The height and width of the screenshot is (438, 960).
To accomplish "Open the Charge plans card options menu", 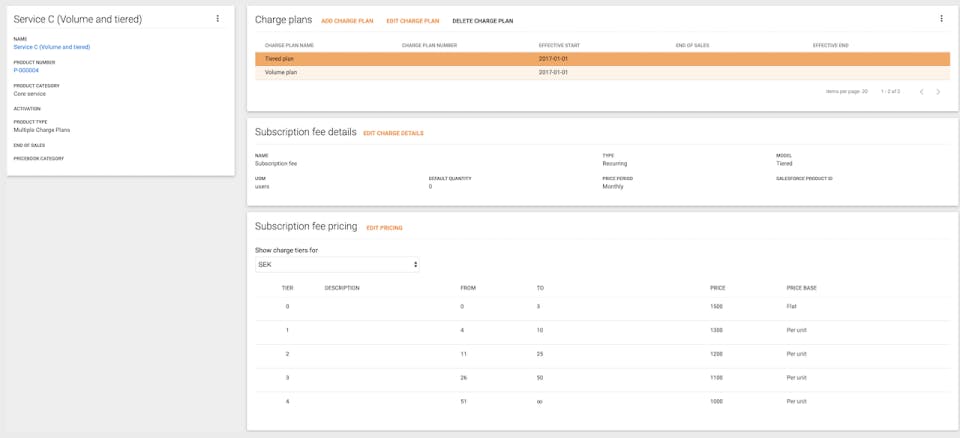I will tap(941, 19).
